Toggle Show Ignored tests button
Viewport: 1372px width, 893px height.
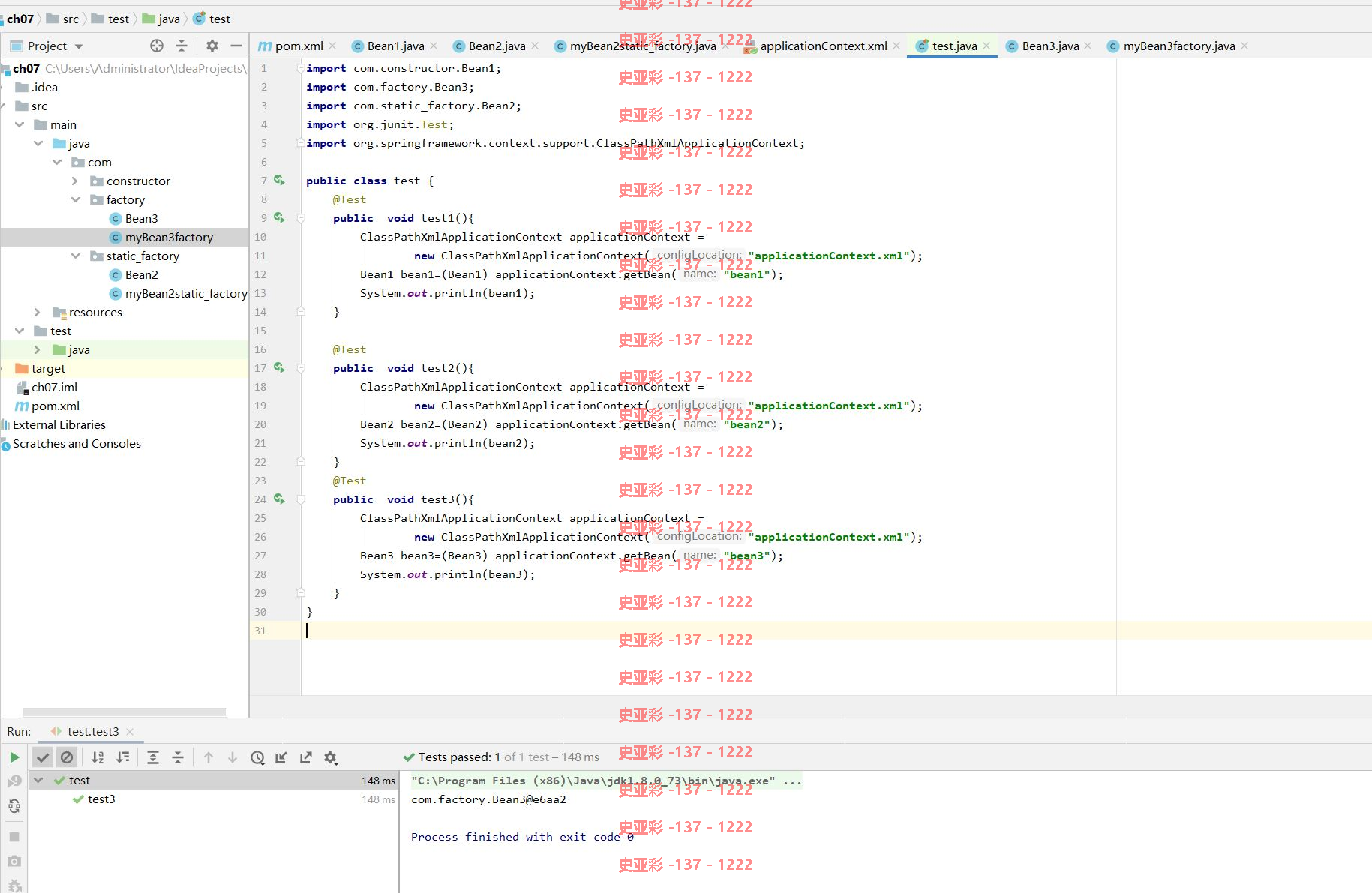pyautogui.click(x=67, y=757)
